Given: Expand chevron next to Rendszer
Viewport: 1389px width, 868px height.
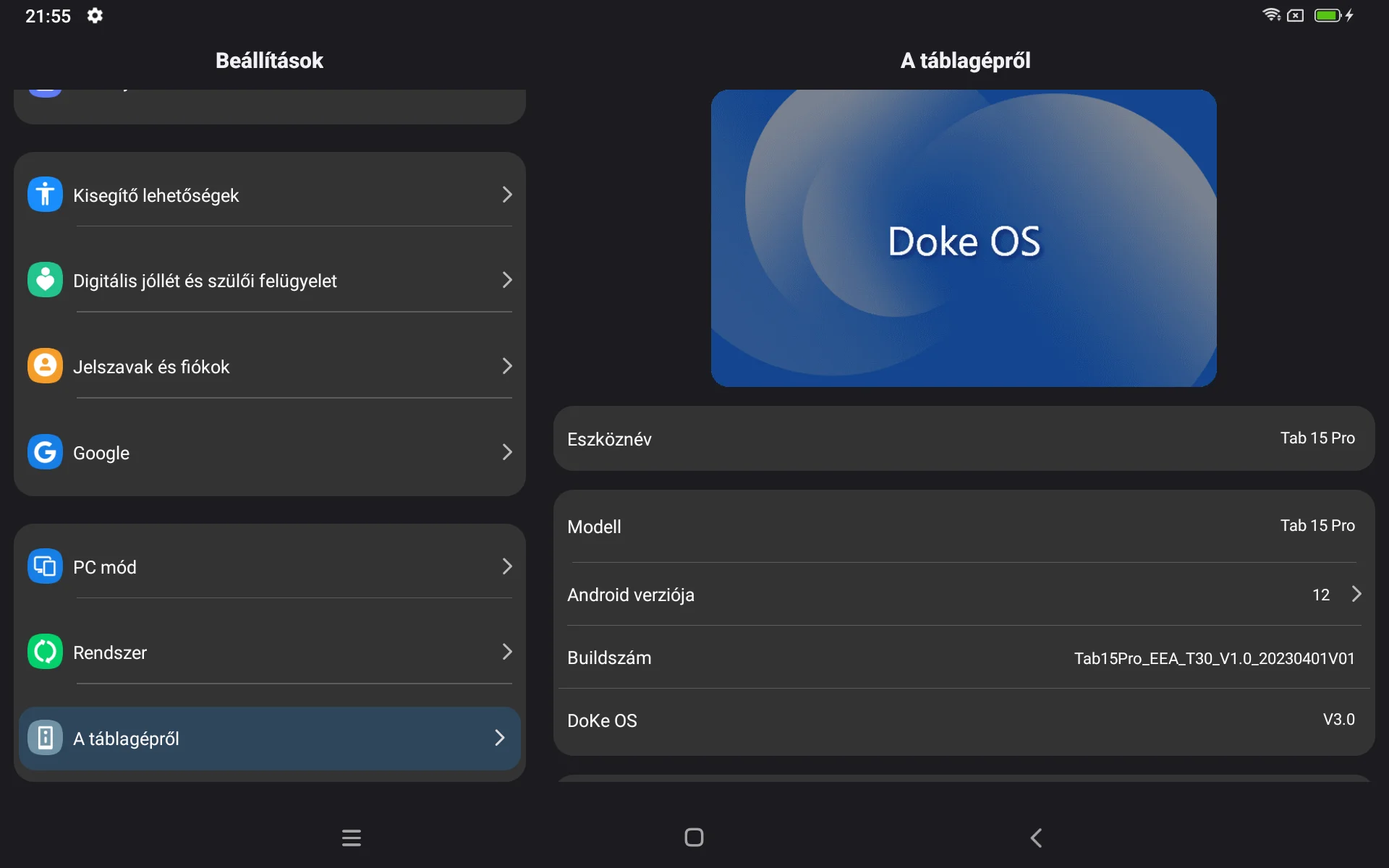Looking at the screenshot, I should point(506,652).
